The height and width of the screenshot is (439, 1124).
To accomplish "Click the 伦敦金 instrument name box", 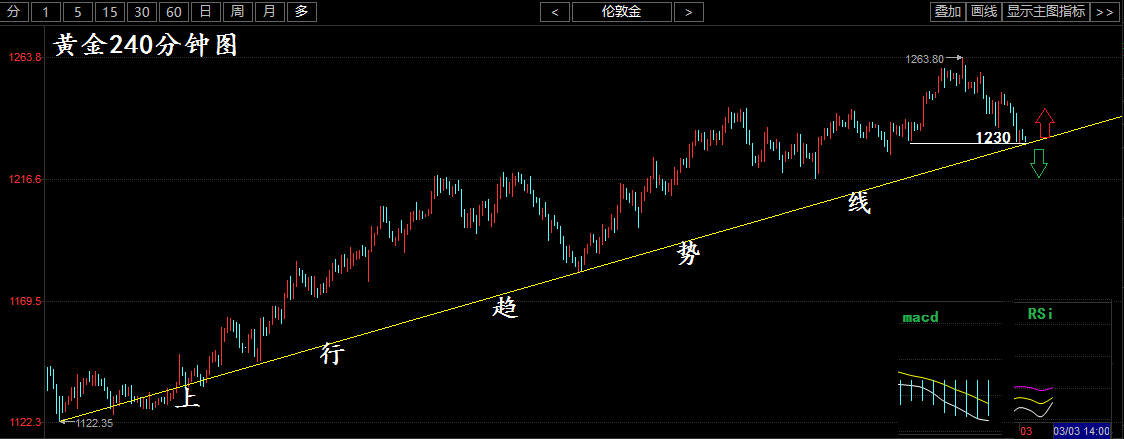I will pos(621,12).
